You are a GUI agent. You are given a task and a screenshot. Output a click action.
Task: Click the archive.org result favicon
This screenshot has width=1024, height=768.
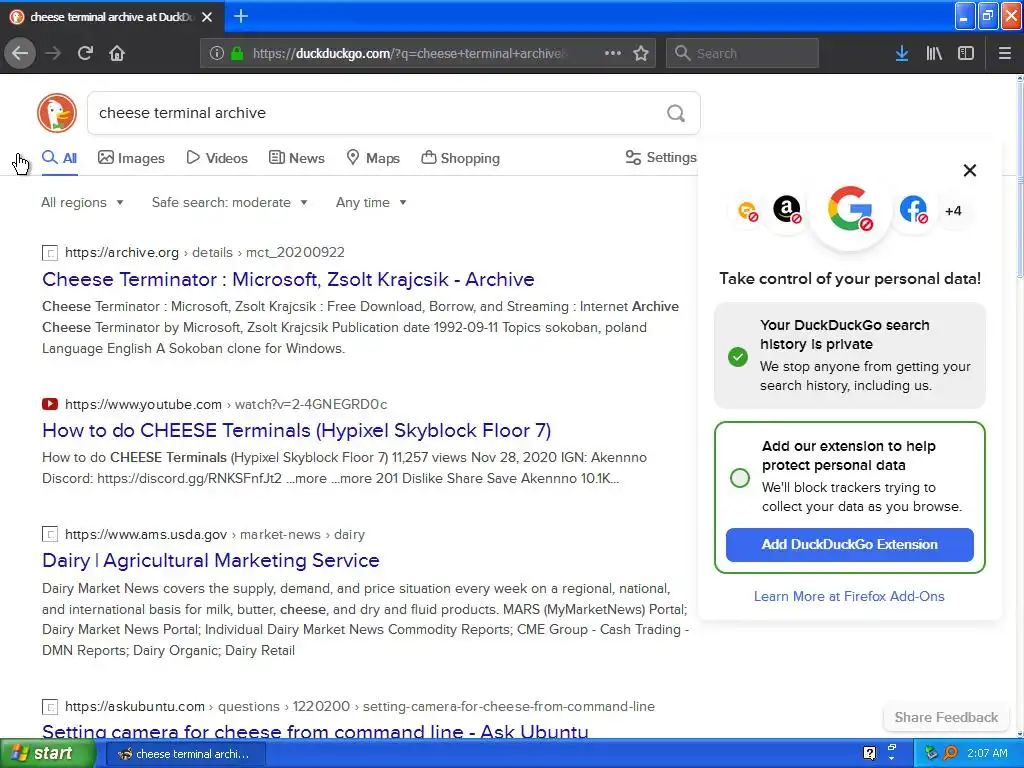click(x=50, y=253)
